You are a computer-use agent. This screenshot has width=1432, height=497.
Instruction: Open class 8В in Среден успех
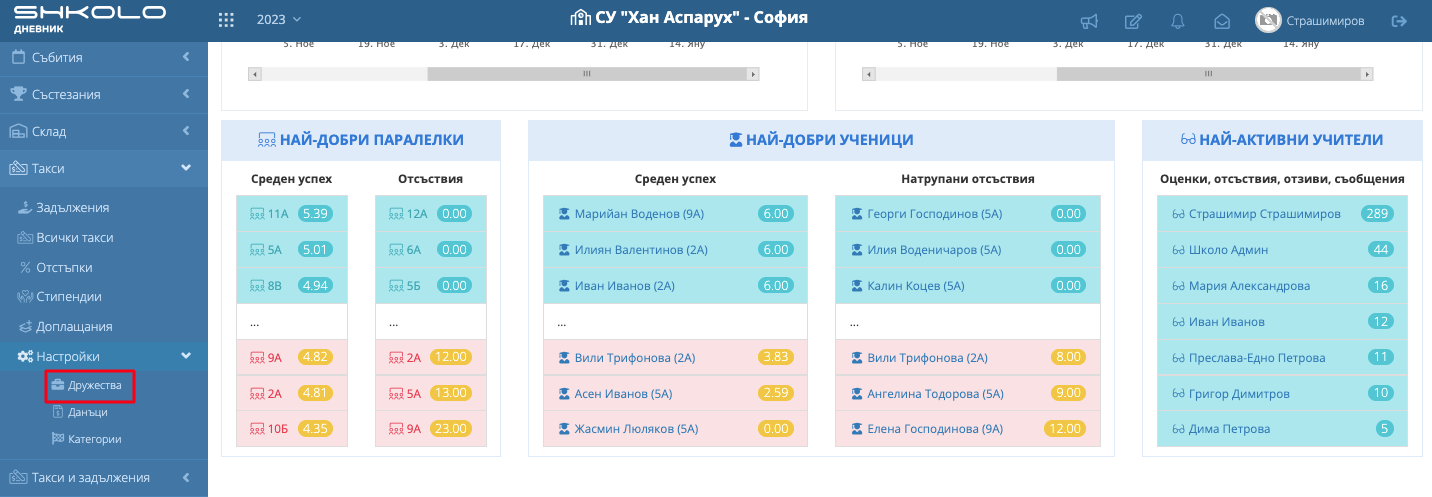coord(291,285)
